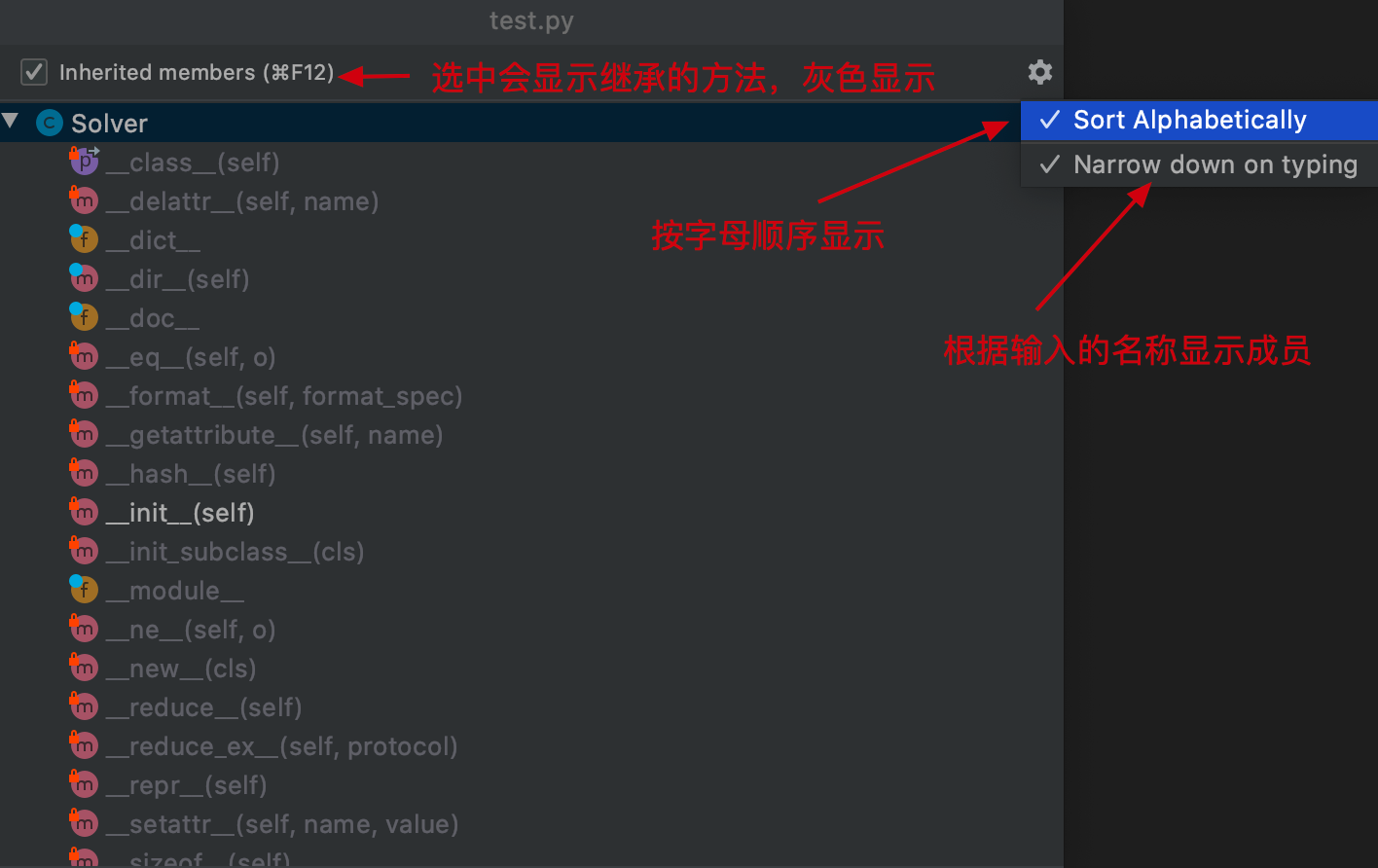Click the method icon beside __new__(cls)

click(x=85, y=668)
